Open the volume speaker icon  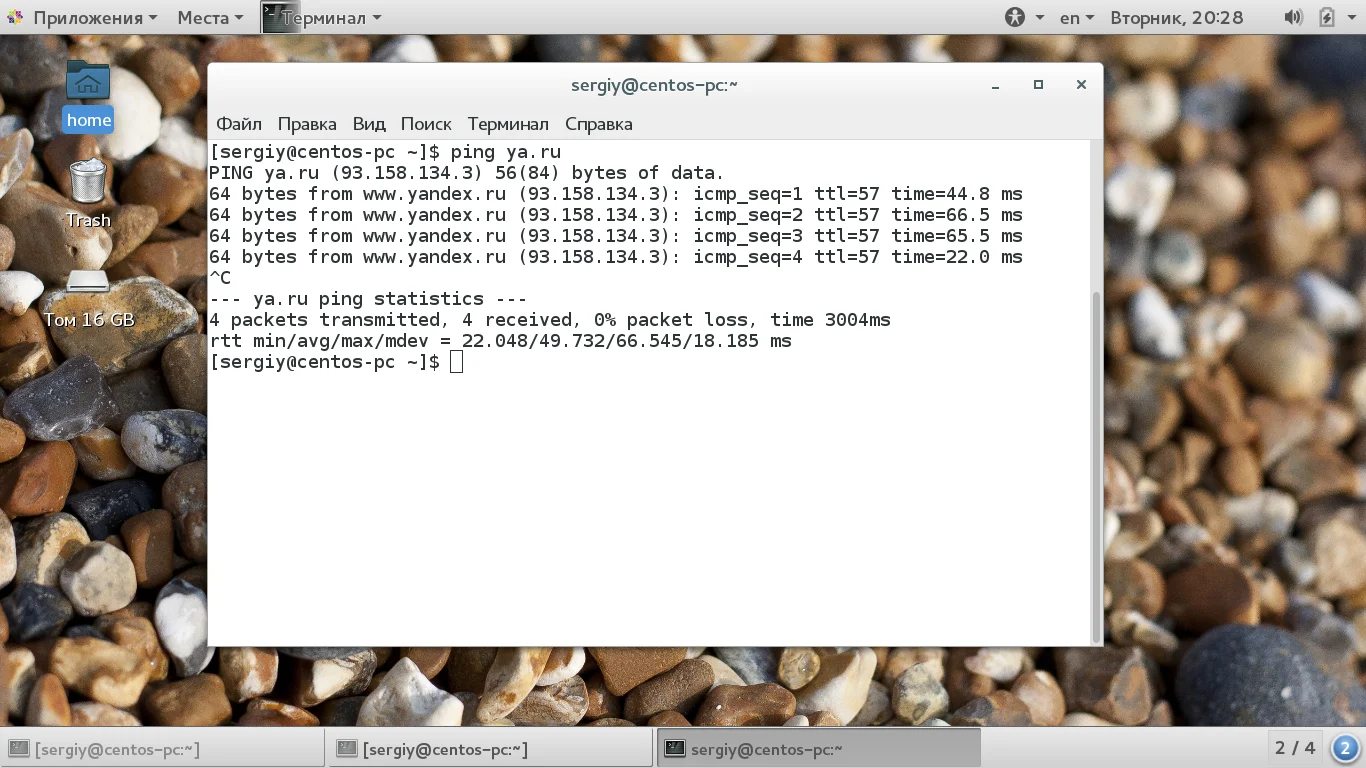coord(1293,18)
